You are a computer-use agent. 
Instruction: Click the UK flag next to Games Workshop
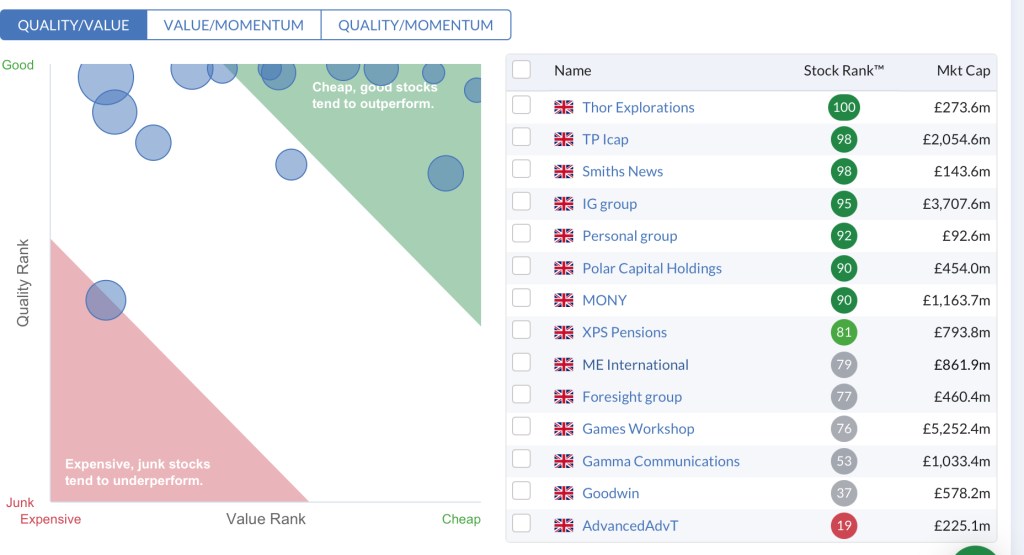[564, 429]
